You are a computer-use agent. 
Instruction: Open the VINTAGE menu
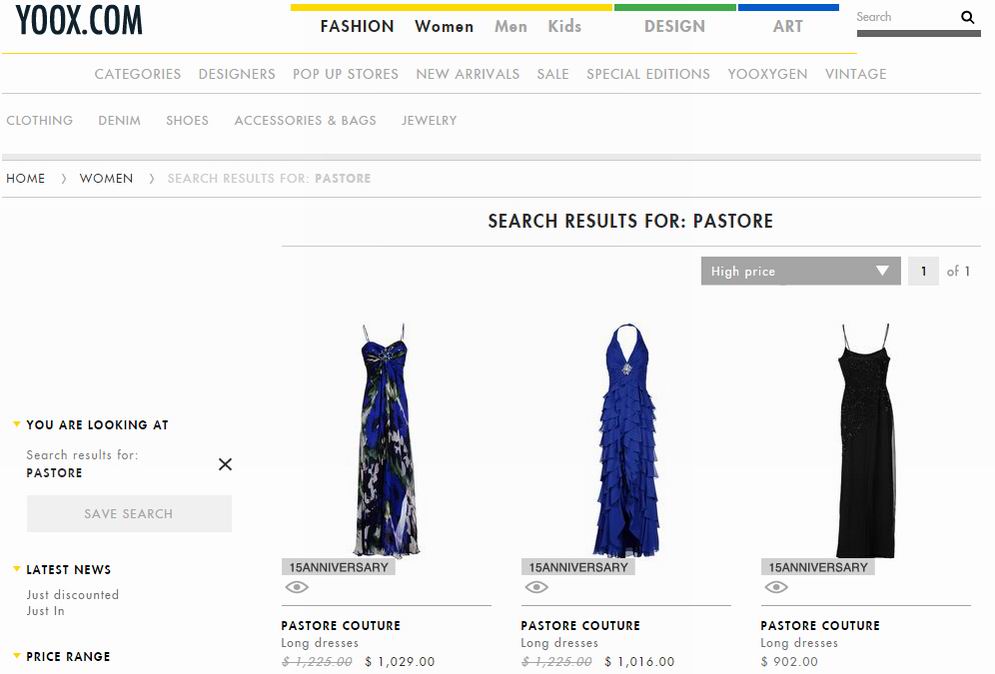855,74
